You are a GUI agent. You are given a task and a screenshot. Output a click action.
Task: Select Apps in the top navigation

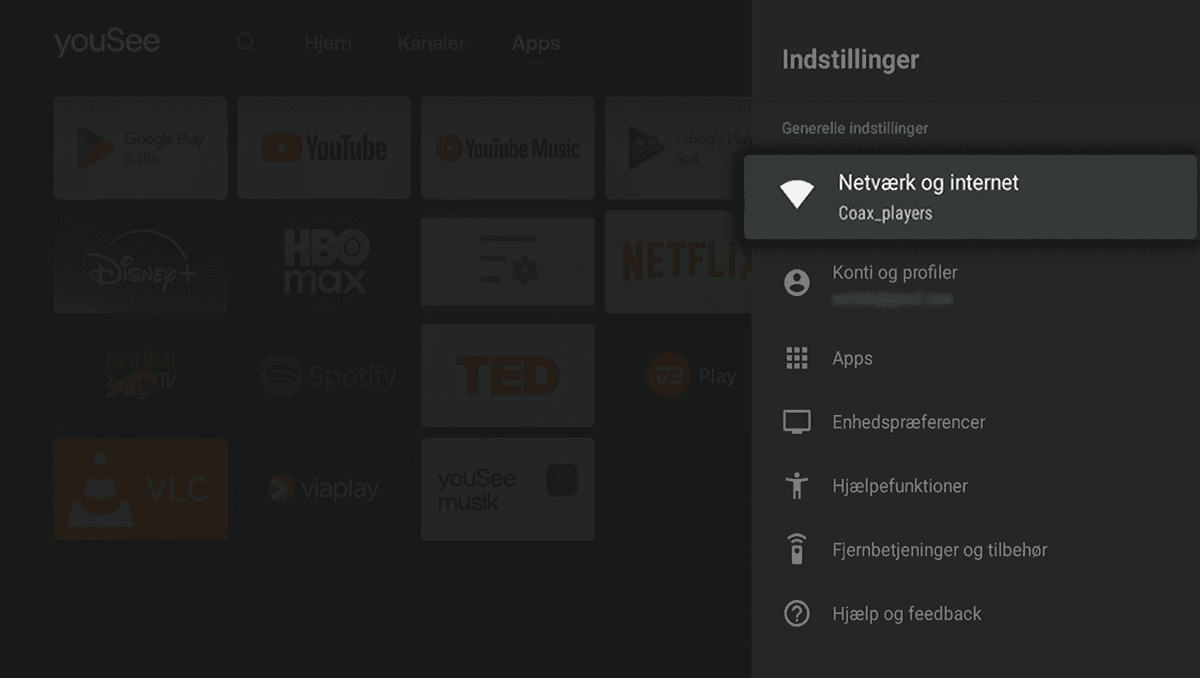pyautogui.click(x=535, y=43)
